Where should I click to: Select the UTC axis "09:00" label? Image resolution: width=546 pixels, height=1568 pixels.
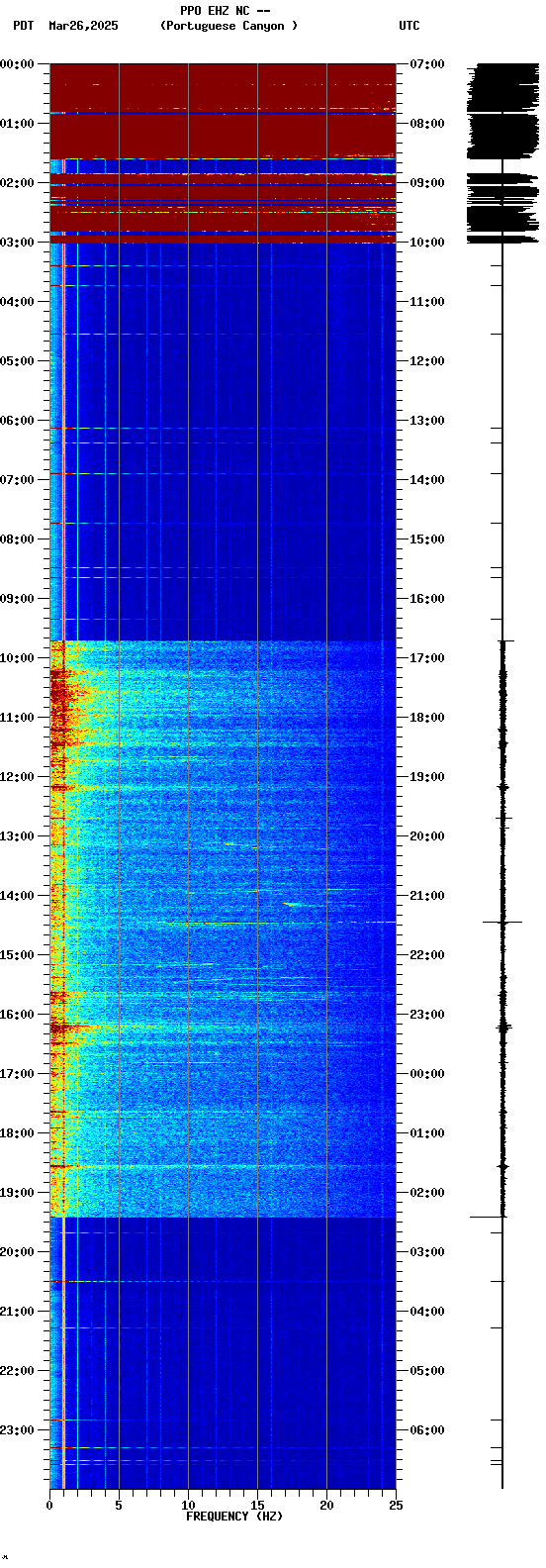(427, 183)
